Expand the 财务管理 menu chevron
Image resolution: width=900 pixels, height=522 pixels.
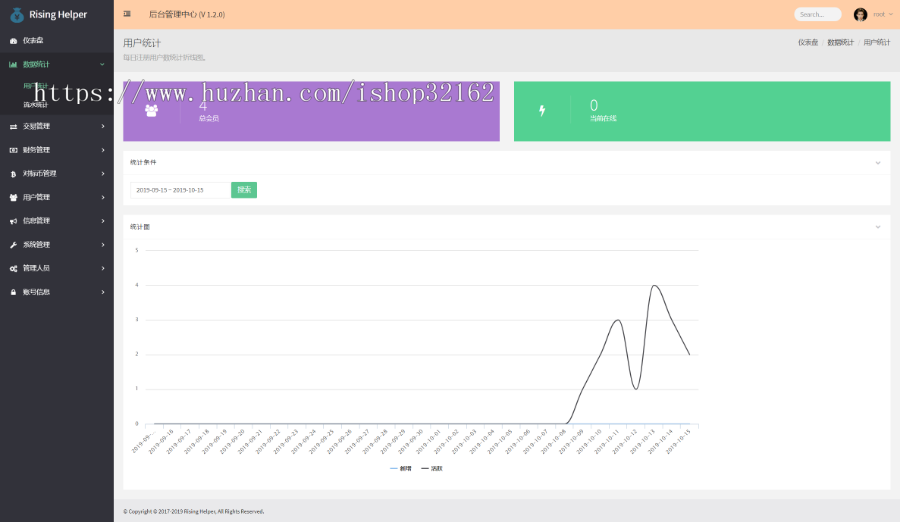coord(103,150)
